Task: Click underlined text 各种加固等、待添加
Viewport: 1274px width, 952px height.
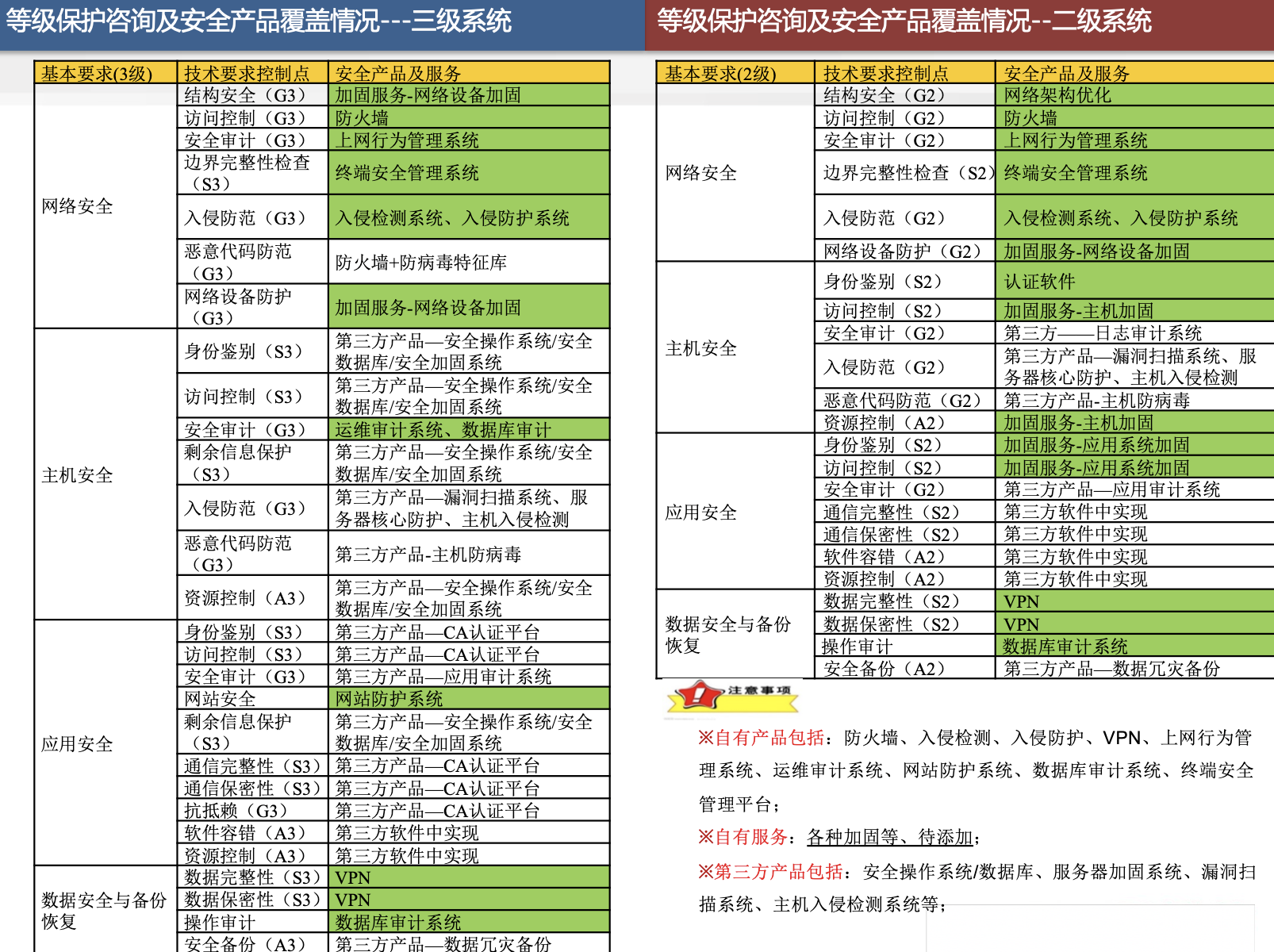Action: pyautogui.click(x=890, y=837)
